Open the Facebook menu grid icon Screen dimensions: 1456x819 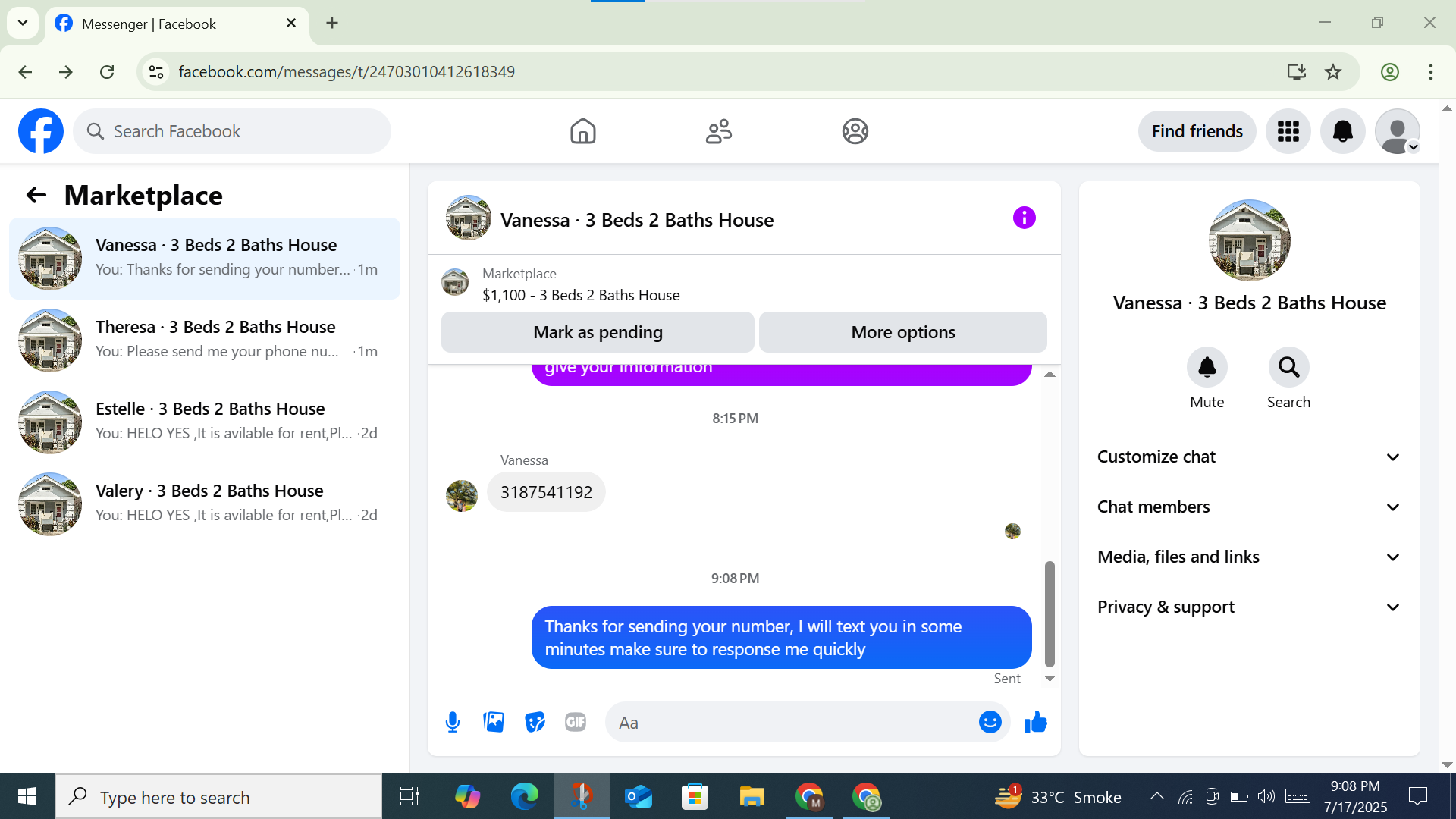pyautogui.click(x=1288, y=131)
